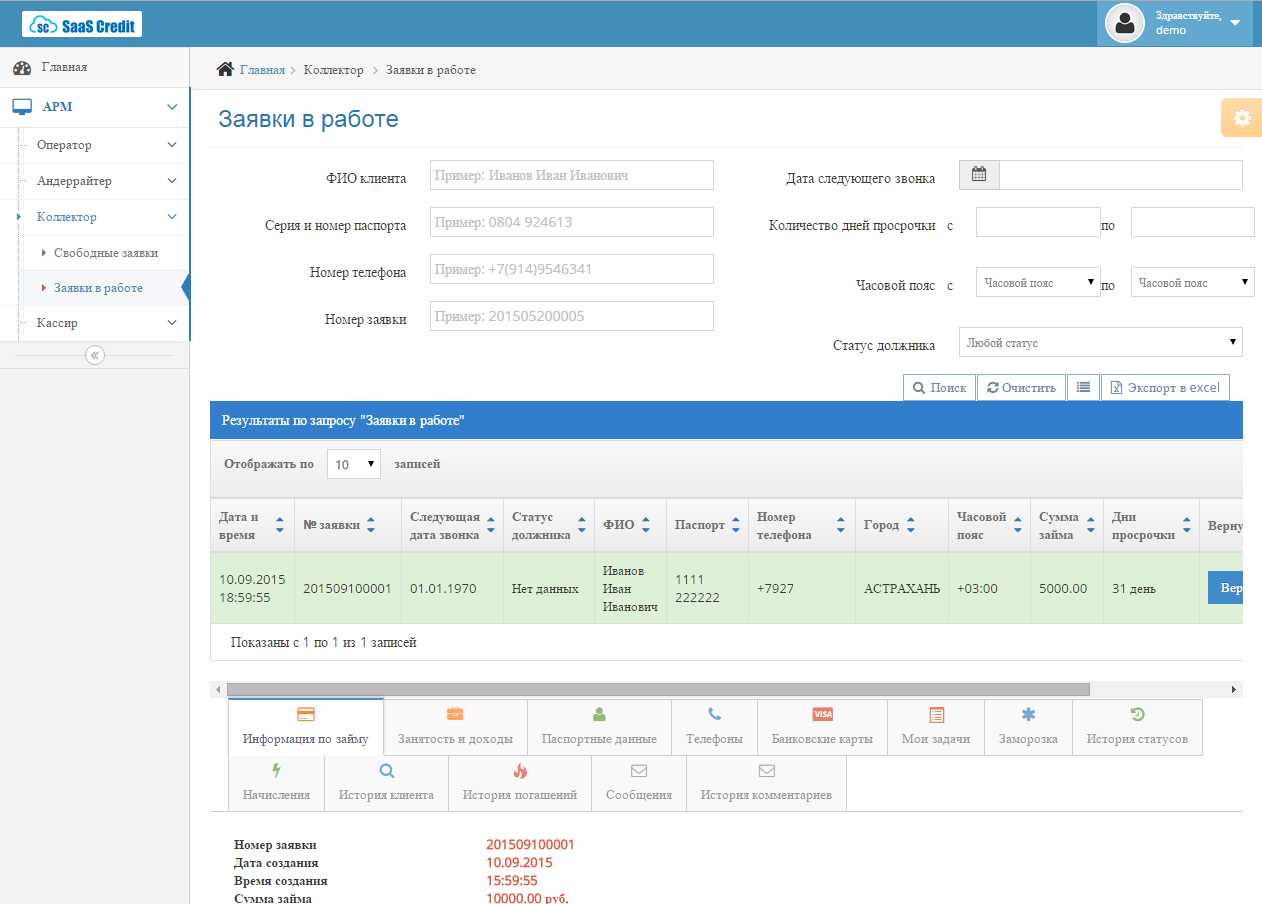Open records-per-page dropdown showing 10
Image resolution: width=1262 pixels, height=904 pixels.
click(x=354, y=464)
